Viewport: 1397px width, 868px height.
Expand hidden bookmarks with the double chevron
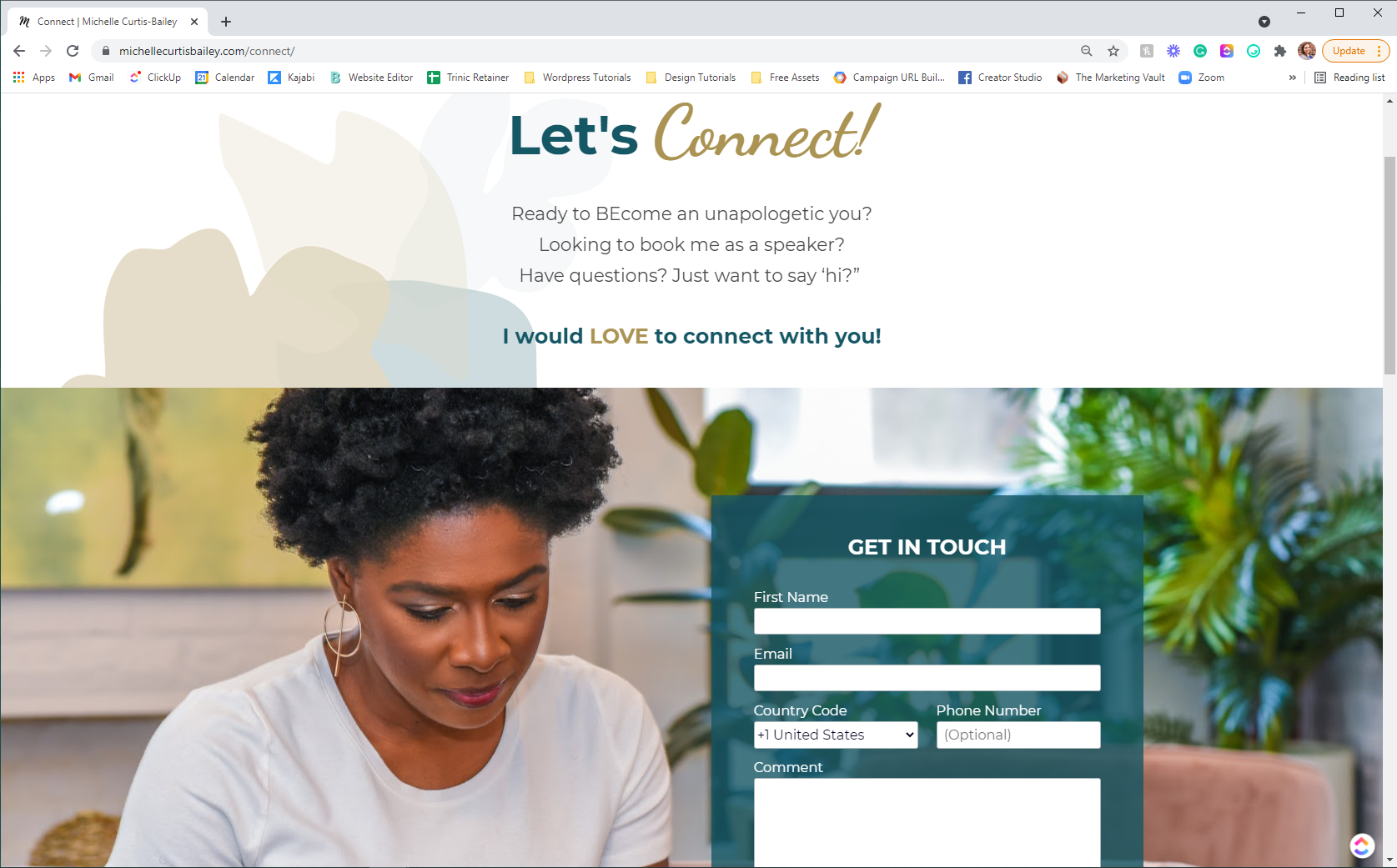coord(1293,78)
